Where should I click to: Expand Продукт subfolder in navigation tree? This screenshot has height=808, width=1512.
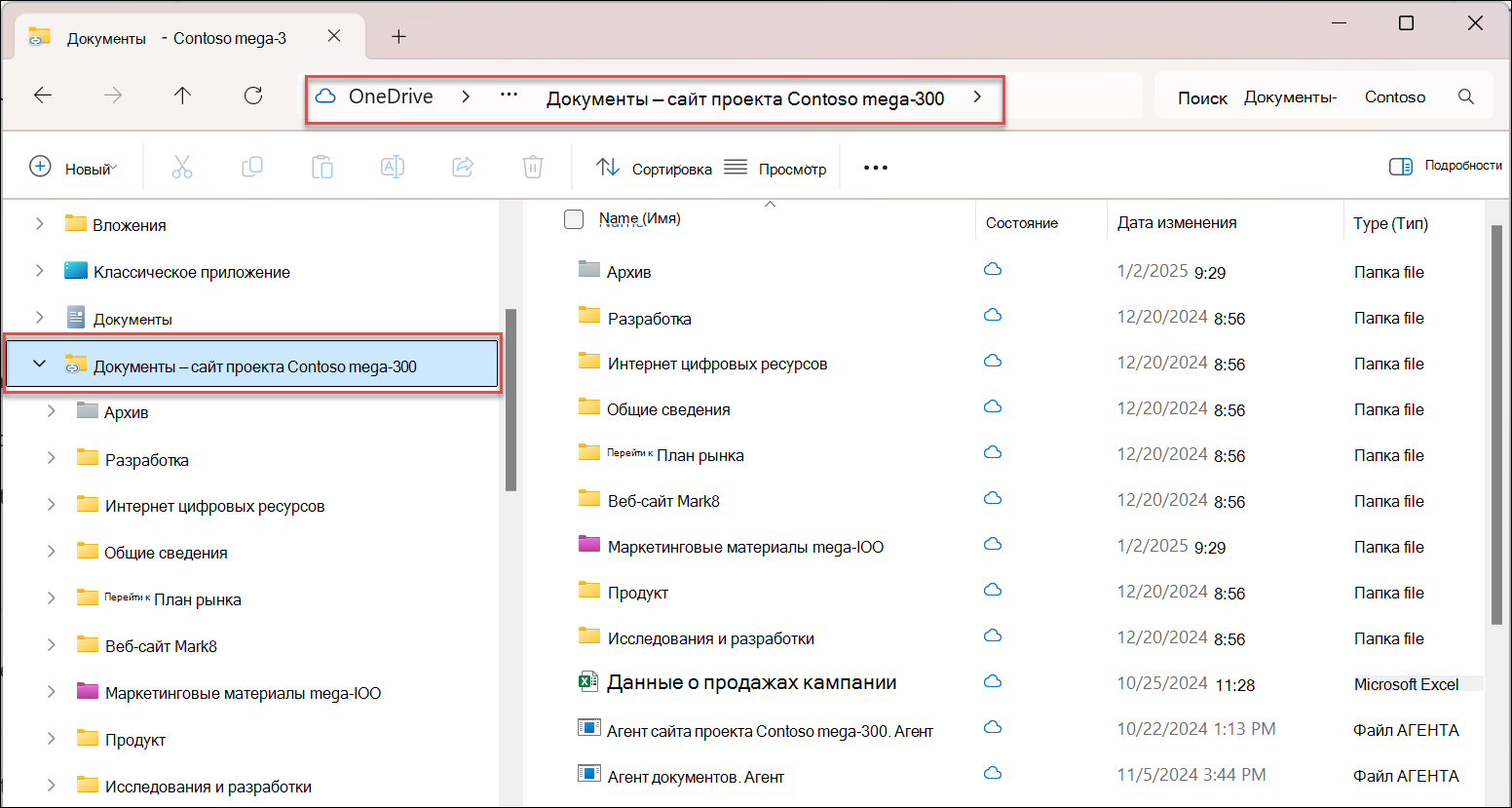click(x=51, y=739)
